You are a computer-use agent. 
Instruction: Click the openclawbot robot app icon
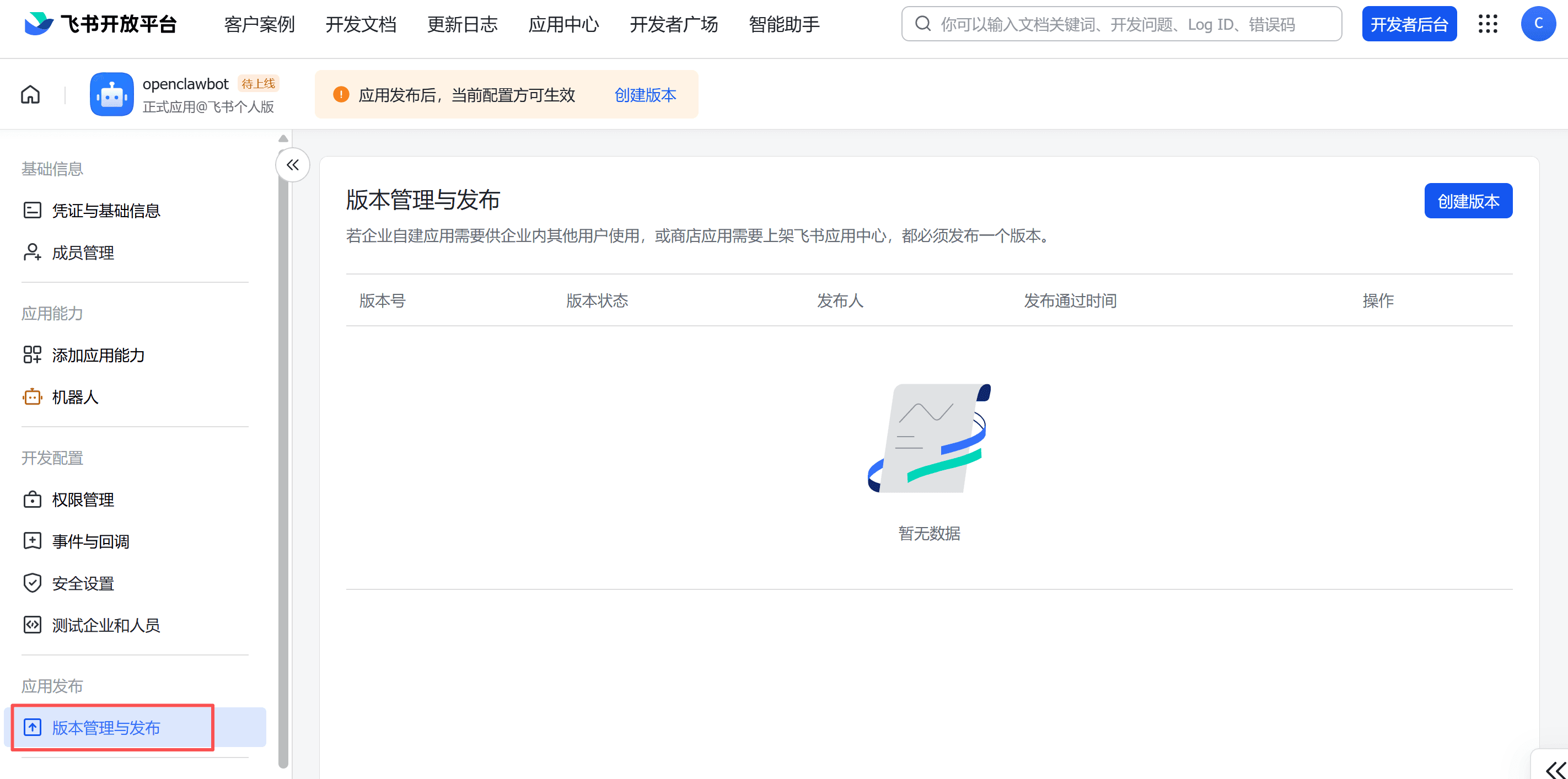click(x=112, y=94)
